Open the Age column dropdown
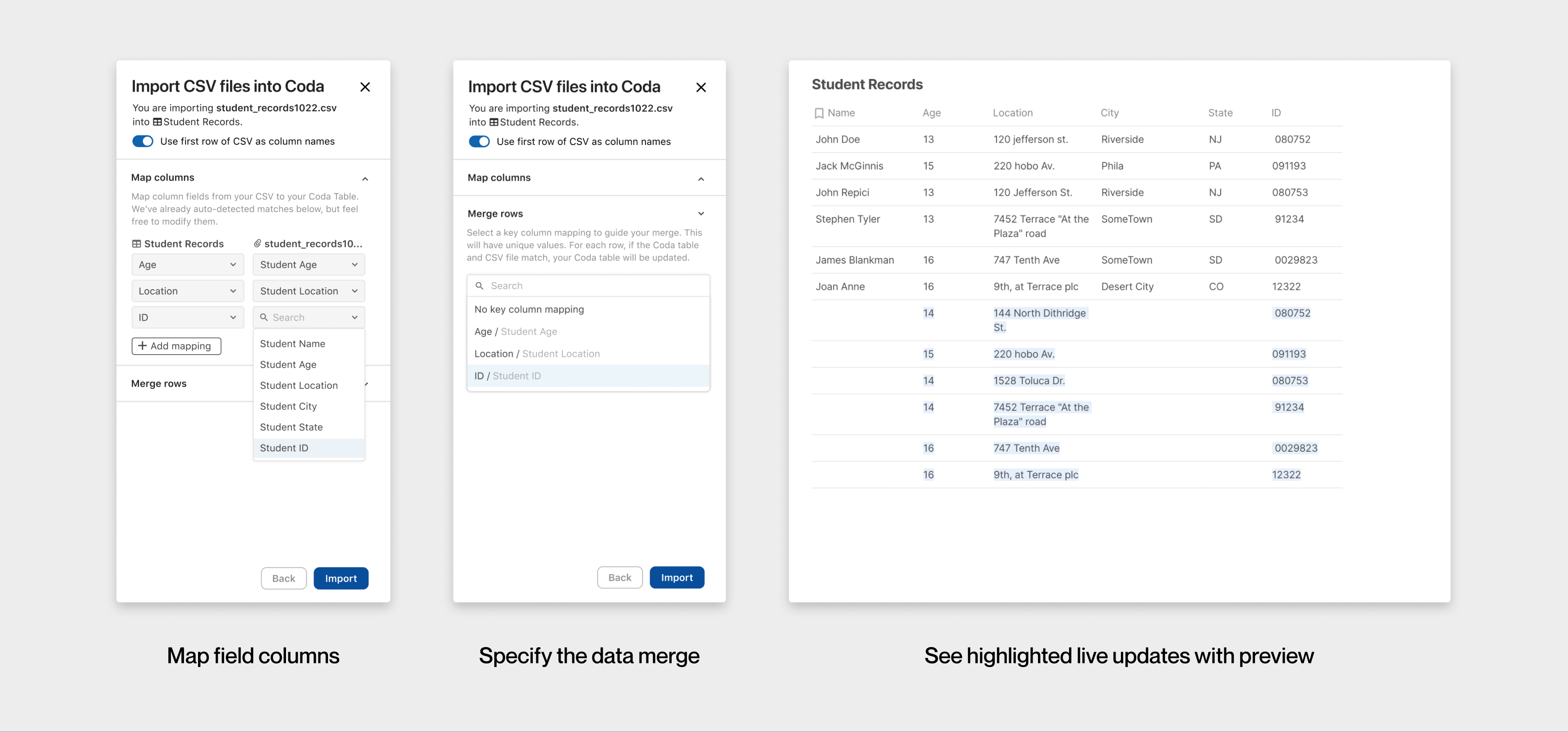1568x732 pixels. pyautogui.click(x=188, y=265)
